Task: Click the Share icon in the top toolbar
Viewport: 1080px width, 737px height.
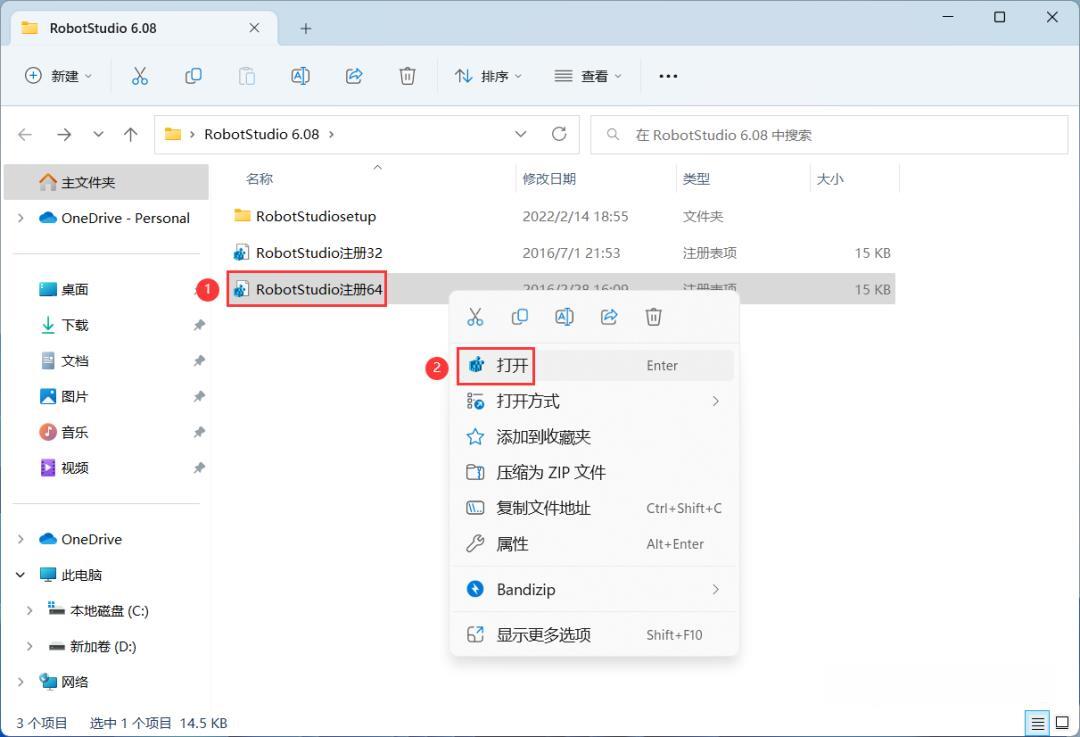Action: [354, 76]
